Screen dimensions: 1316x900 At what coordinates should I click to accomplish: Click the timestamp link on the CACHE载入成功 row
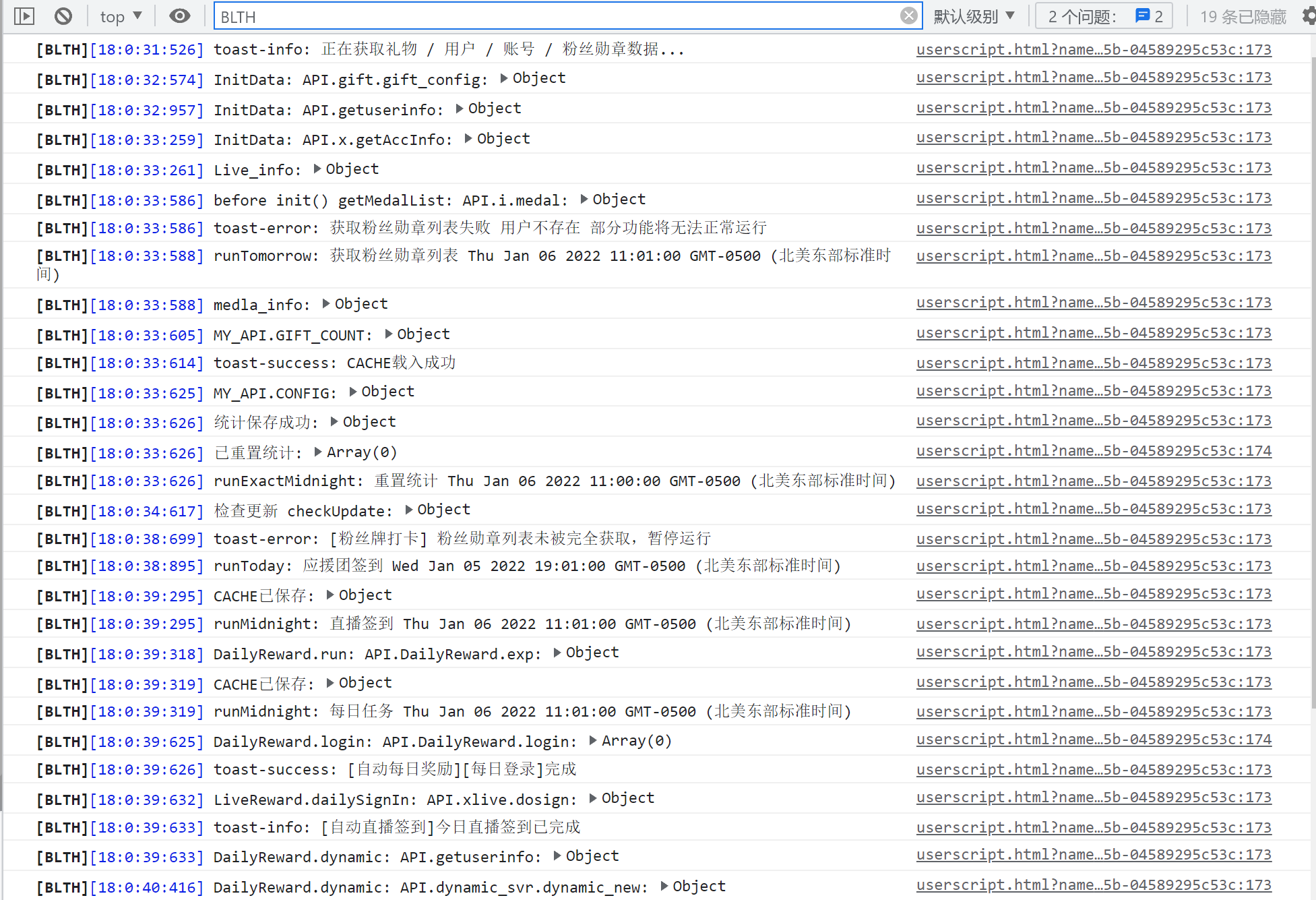pos(146,363)
